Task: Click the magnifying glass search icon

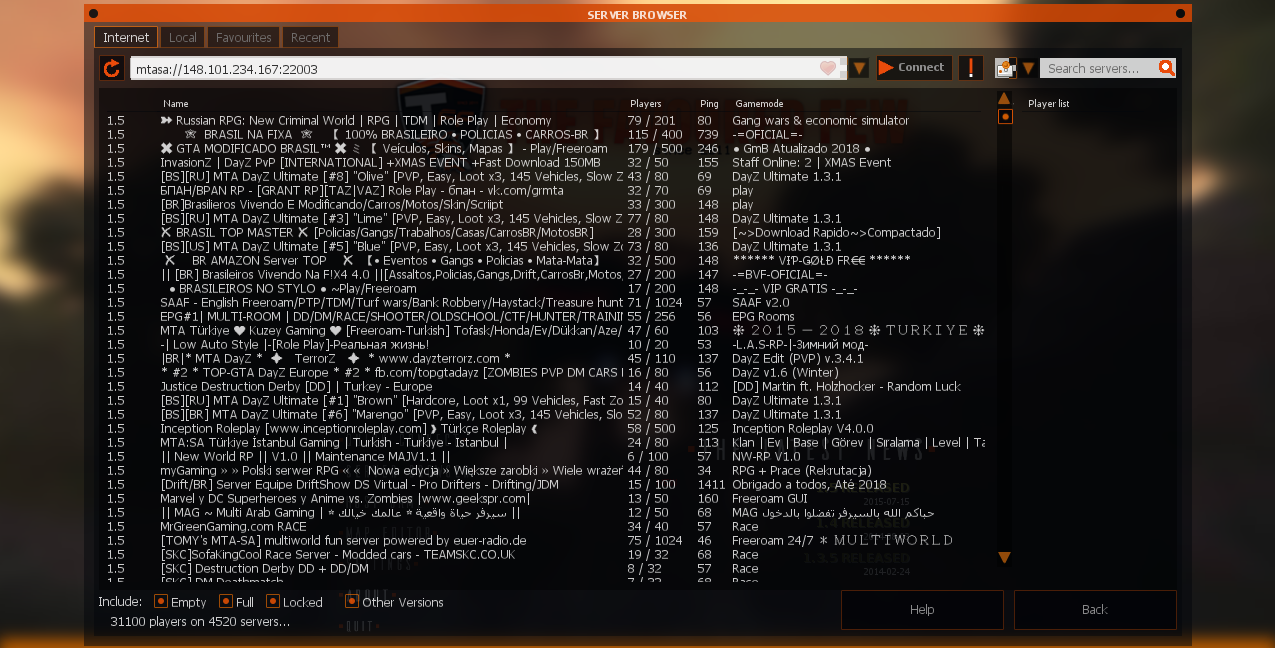Action: tap(1166, 68)
